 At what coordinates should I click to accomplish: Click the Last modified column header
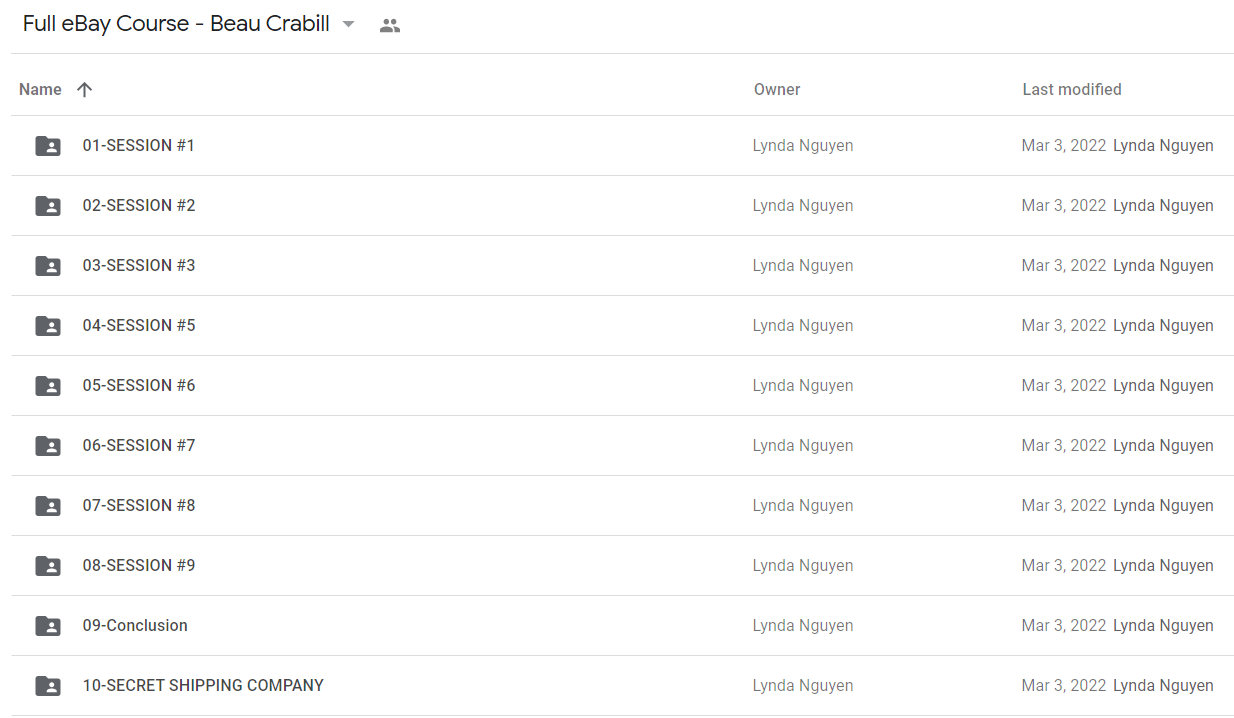pyautogui.click(x=1072, y=89)
